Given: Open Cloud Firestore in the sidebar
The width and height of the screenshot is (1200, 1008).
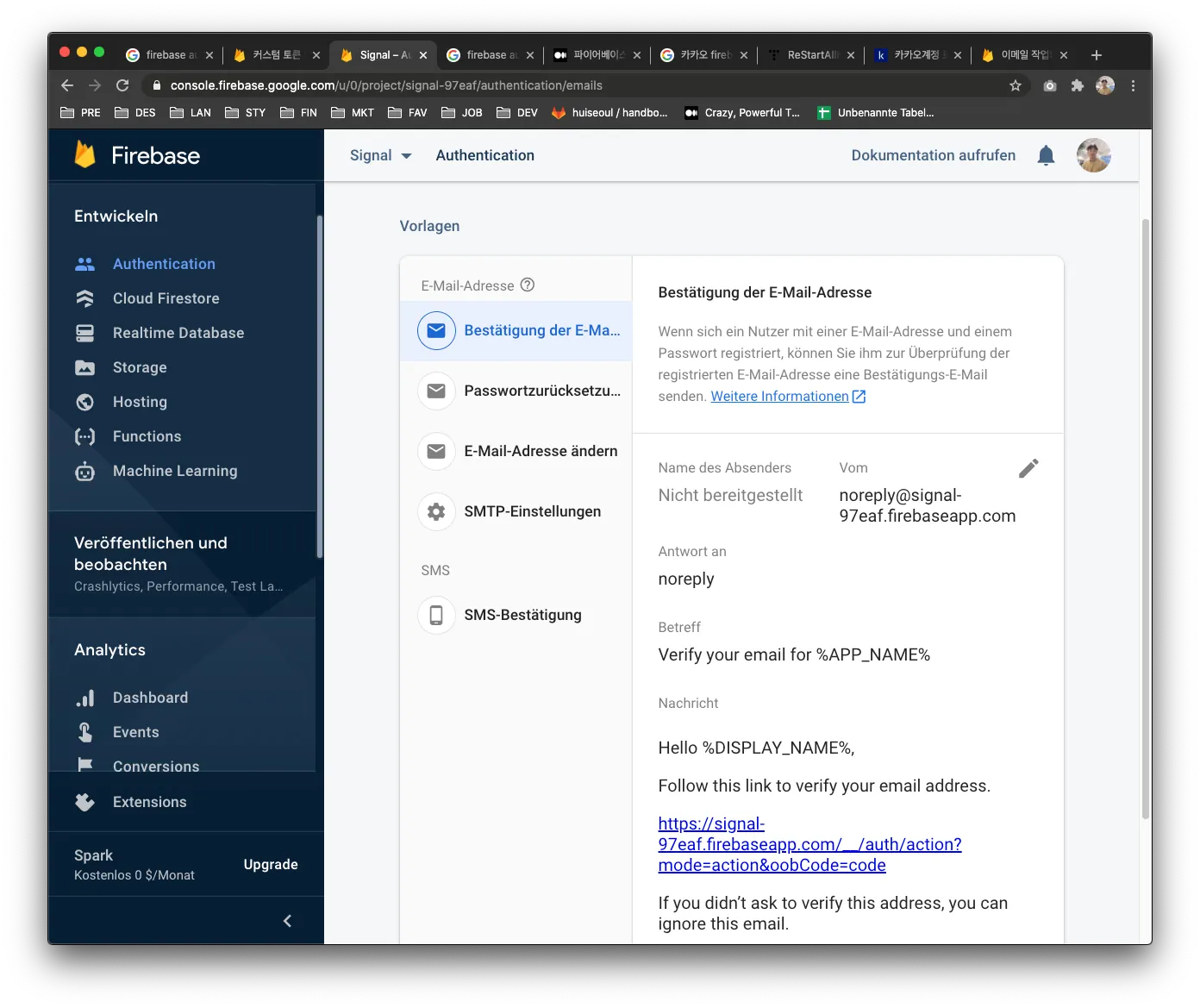Looking at the screenshot, I should point(166,298).
